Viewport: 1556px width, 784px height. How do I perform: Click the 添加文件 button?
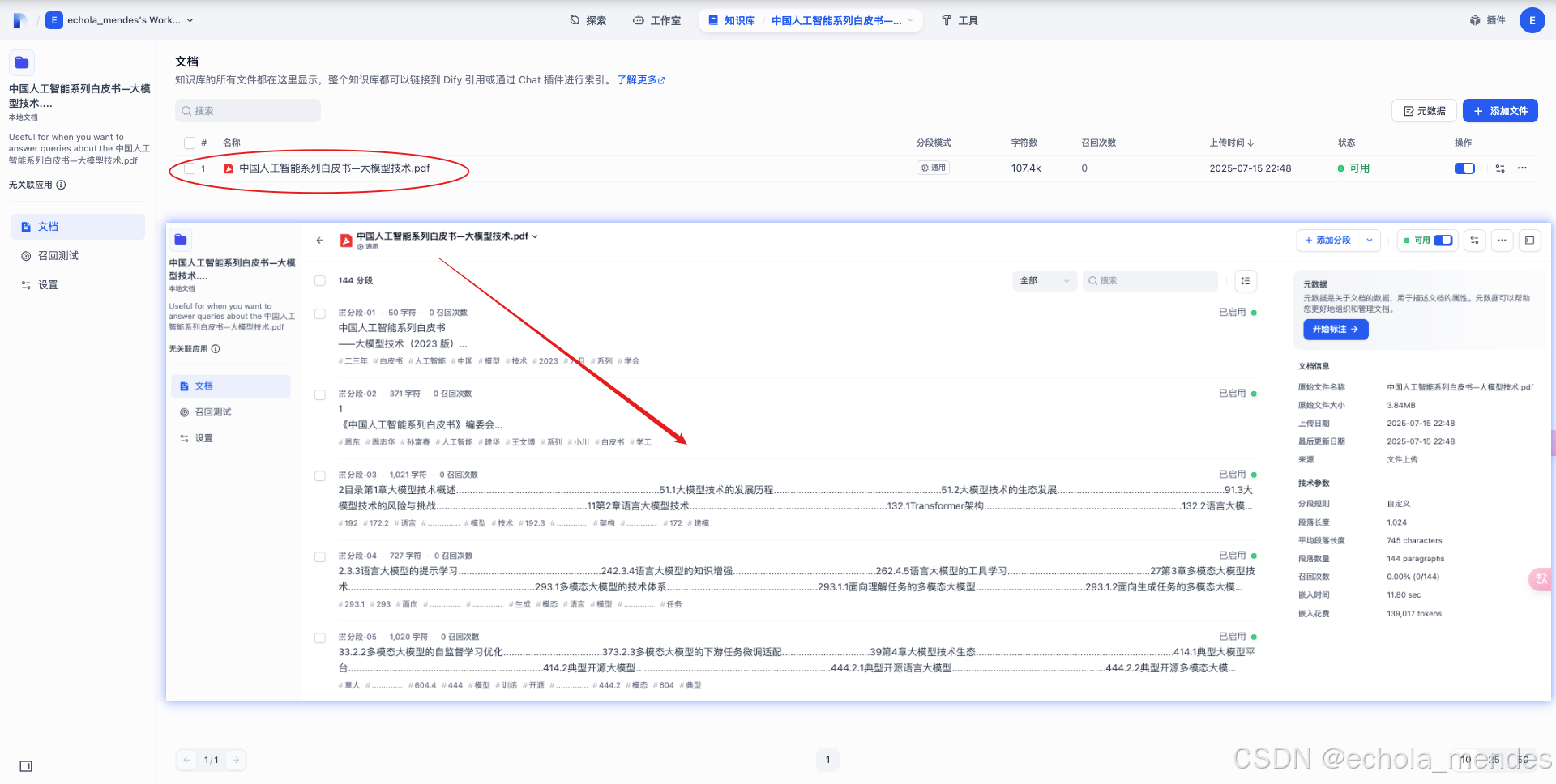click(1500, 111)
